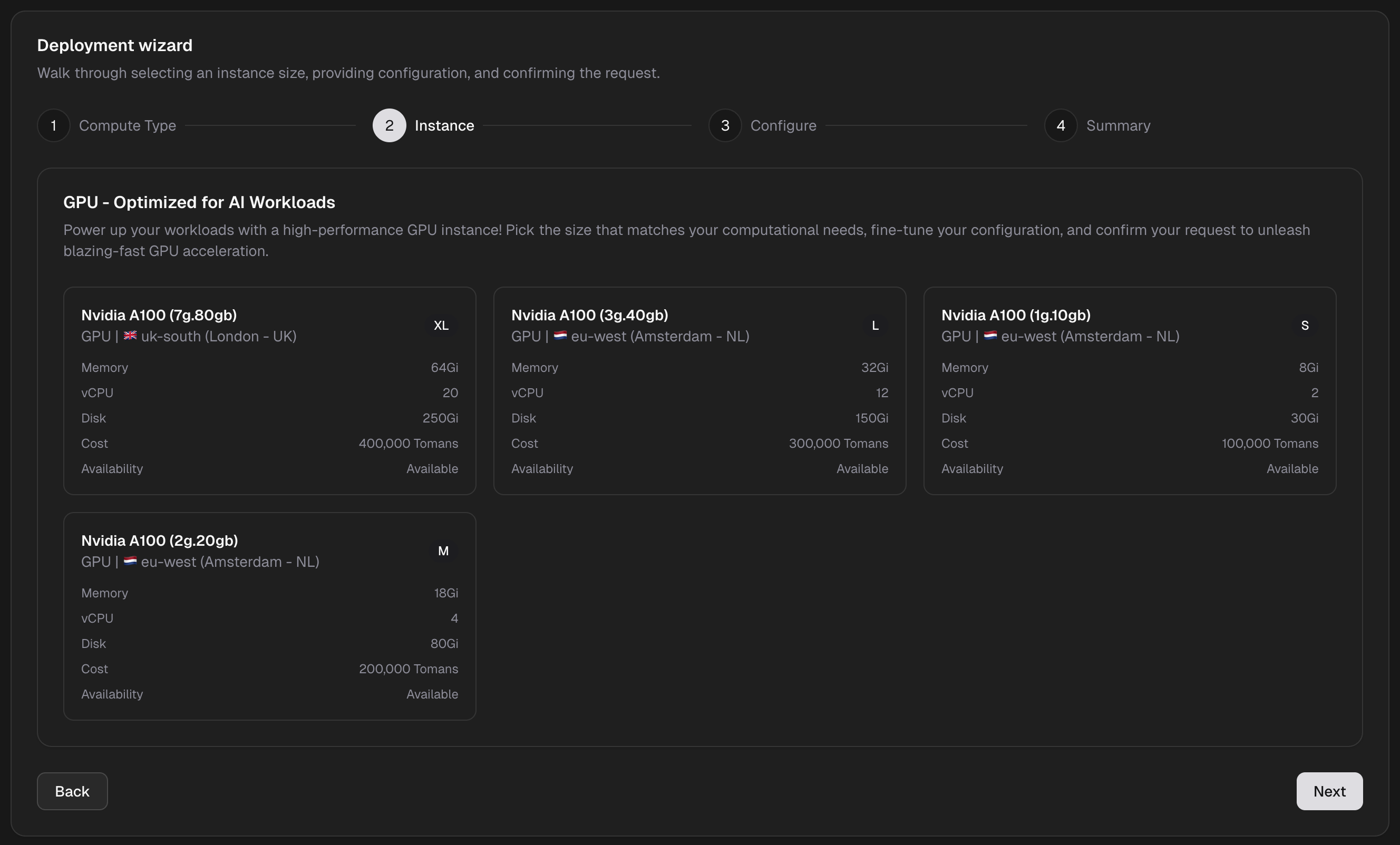Viewport: 1400px width, 845px height.
Task: Click the XL size badge
Action: pos(441,326)
